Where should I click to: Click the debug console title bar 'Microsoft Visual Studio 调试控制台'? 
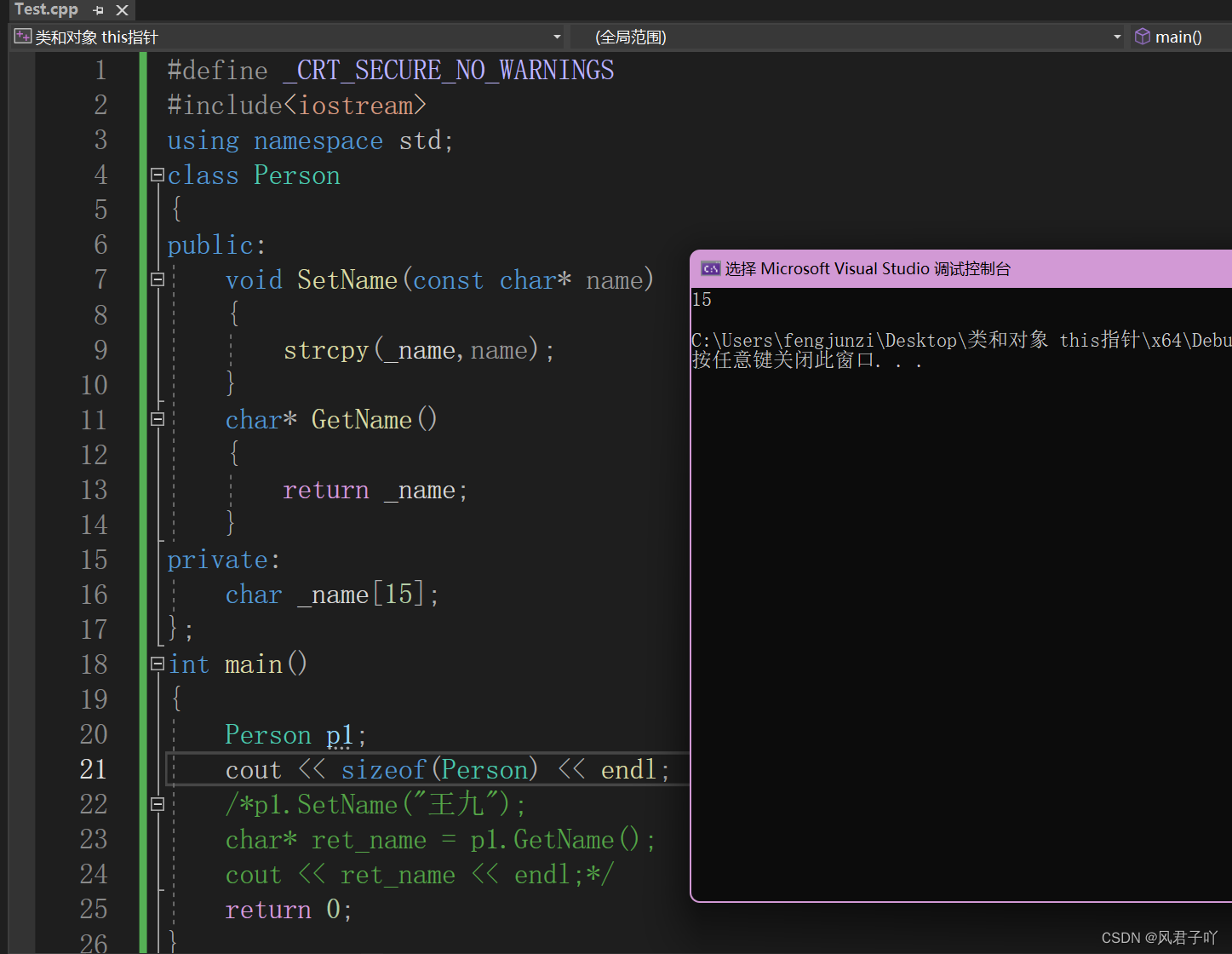[x=960, y=269]
